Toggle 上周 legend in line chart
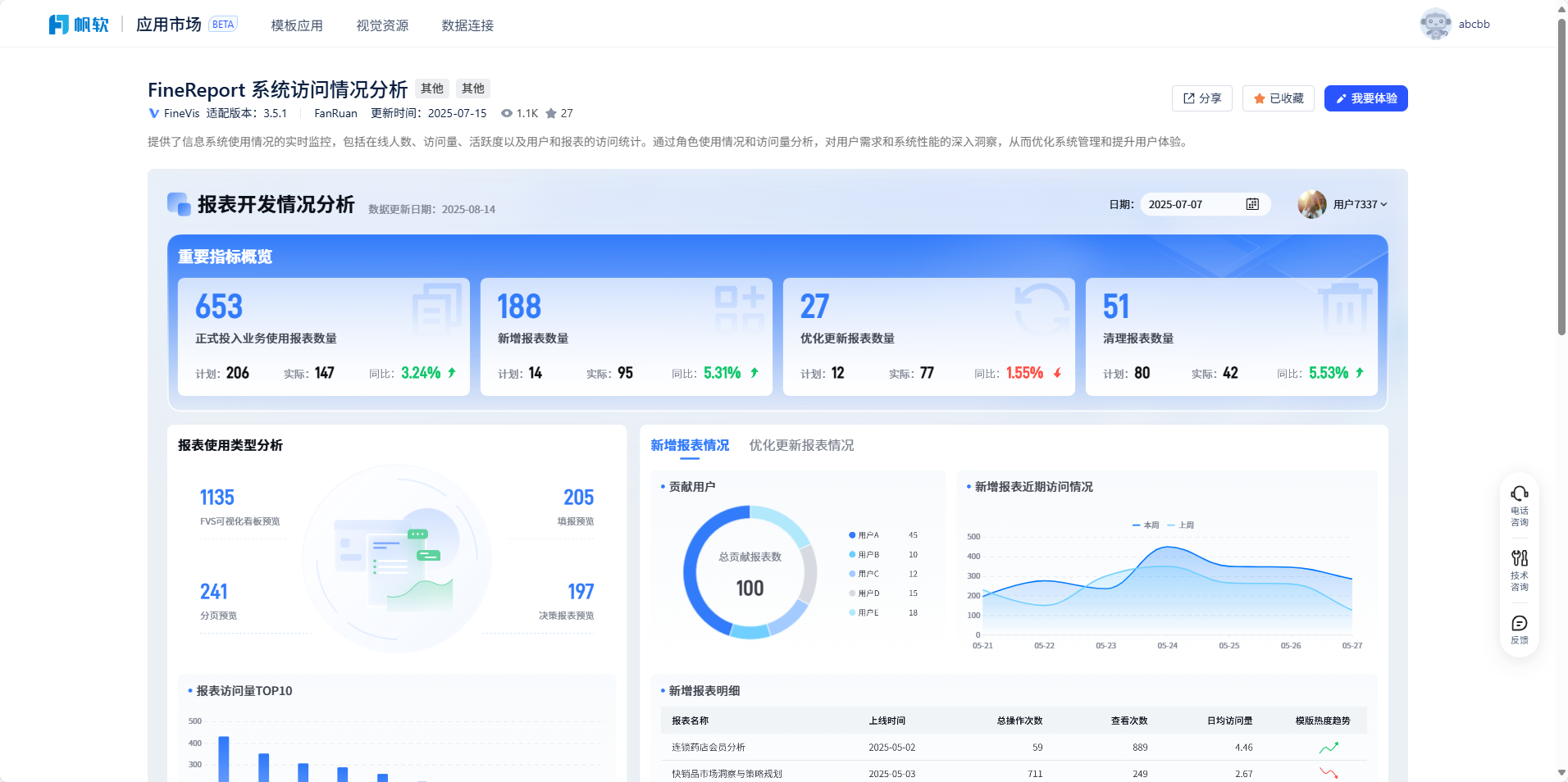Screen dimensions: 1568x782 pyautogui.click(x=1181, y=525)
